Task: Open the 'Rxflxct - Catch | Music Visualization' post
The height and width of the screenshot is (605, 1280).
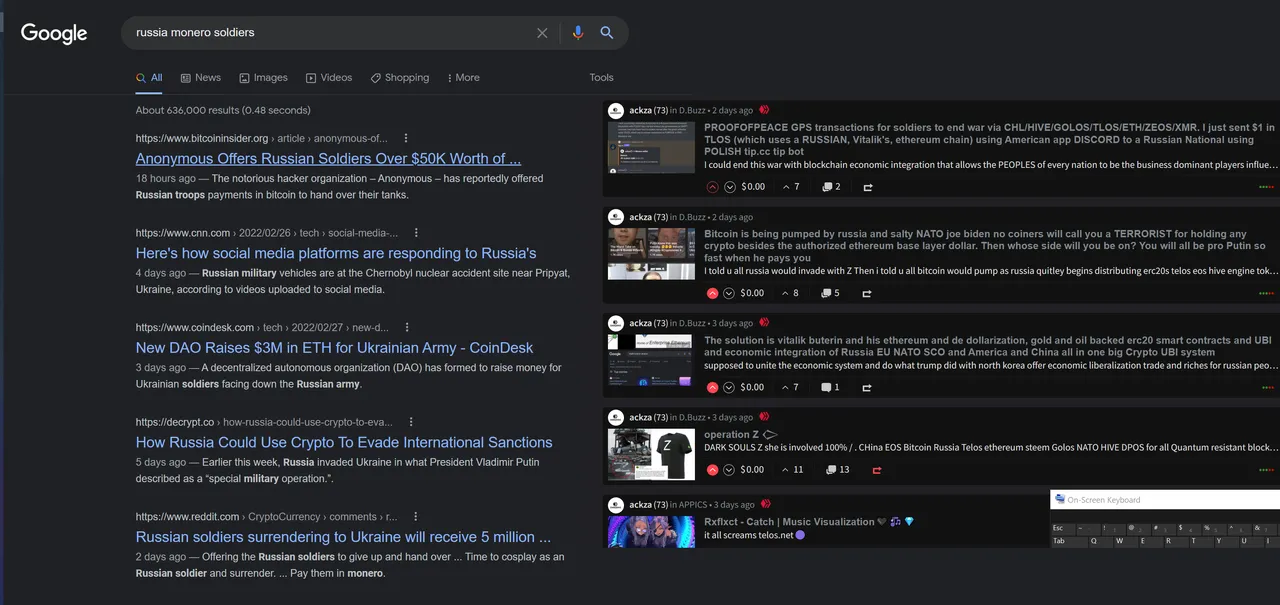Action: tap(809, 522)
